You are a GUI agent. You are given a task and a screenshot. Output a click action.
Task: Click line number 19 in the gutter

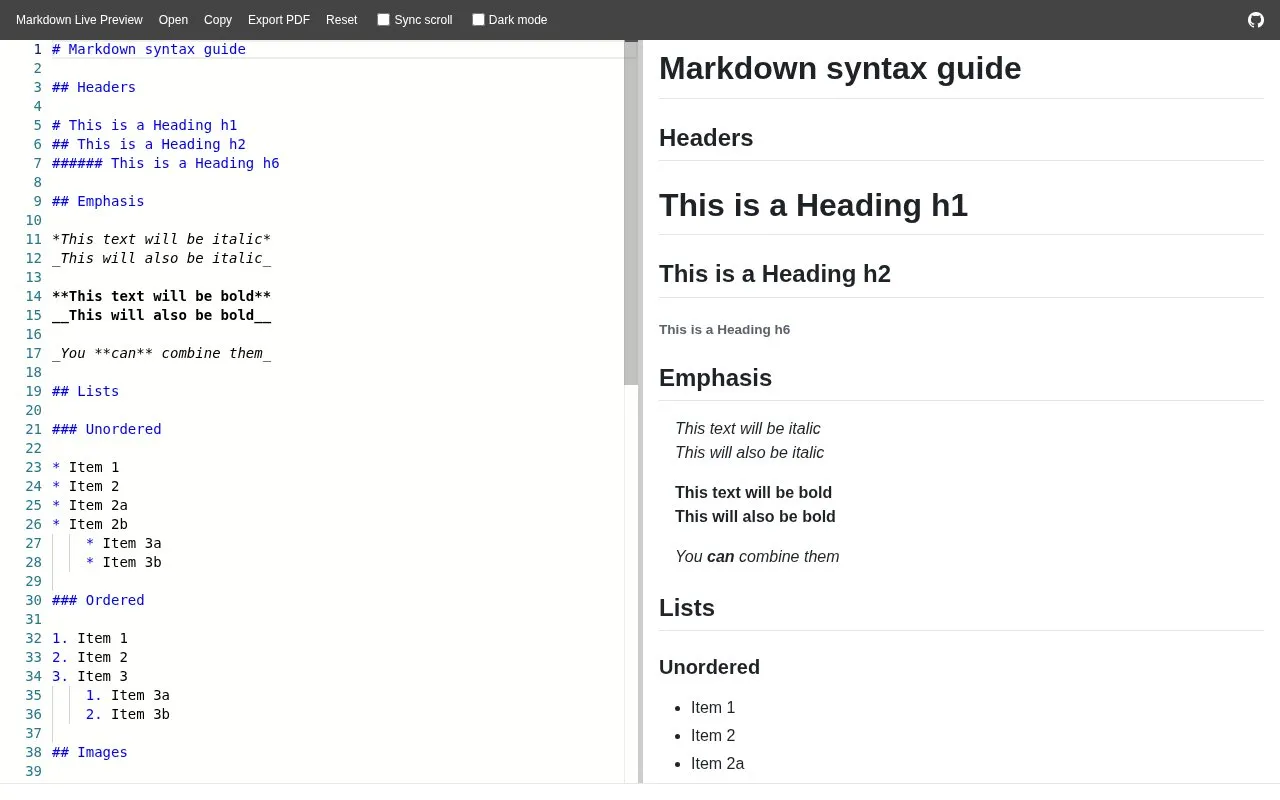point(34,391)
